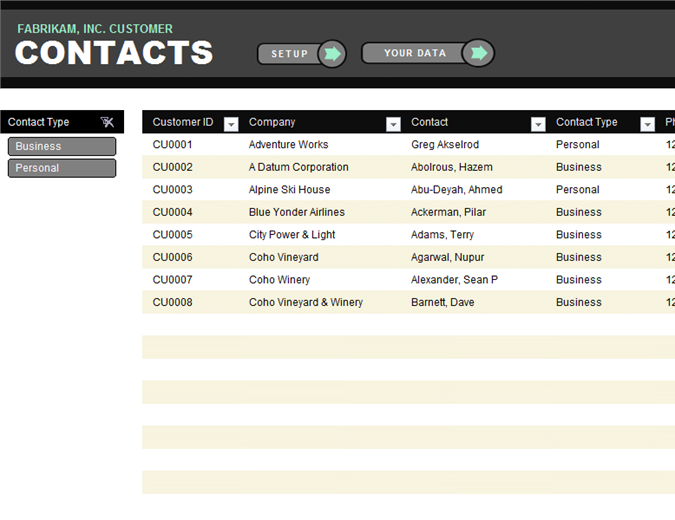Viewport: 675px width, 520px height.
Task: Click Contact Type cell for Alpine Ski House
Action: [x=577, y=190]
